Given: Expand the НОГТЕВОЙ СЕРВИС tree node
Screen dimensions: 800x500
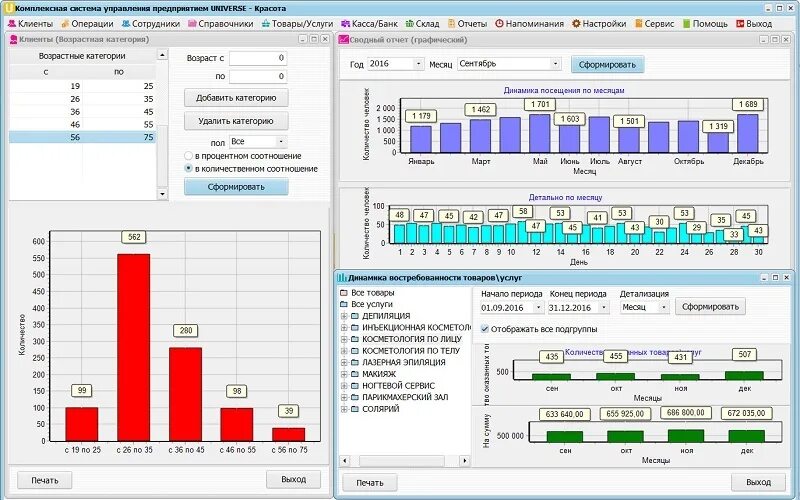Looking at the screenshot, I should click(344, 386).
